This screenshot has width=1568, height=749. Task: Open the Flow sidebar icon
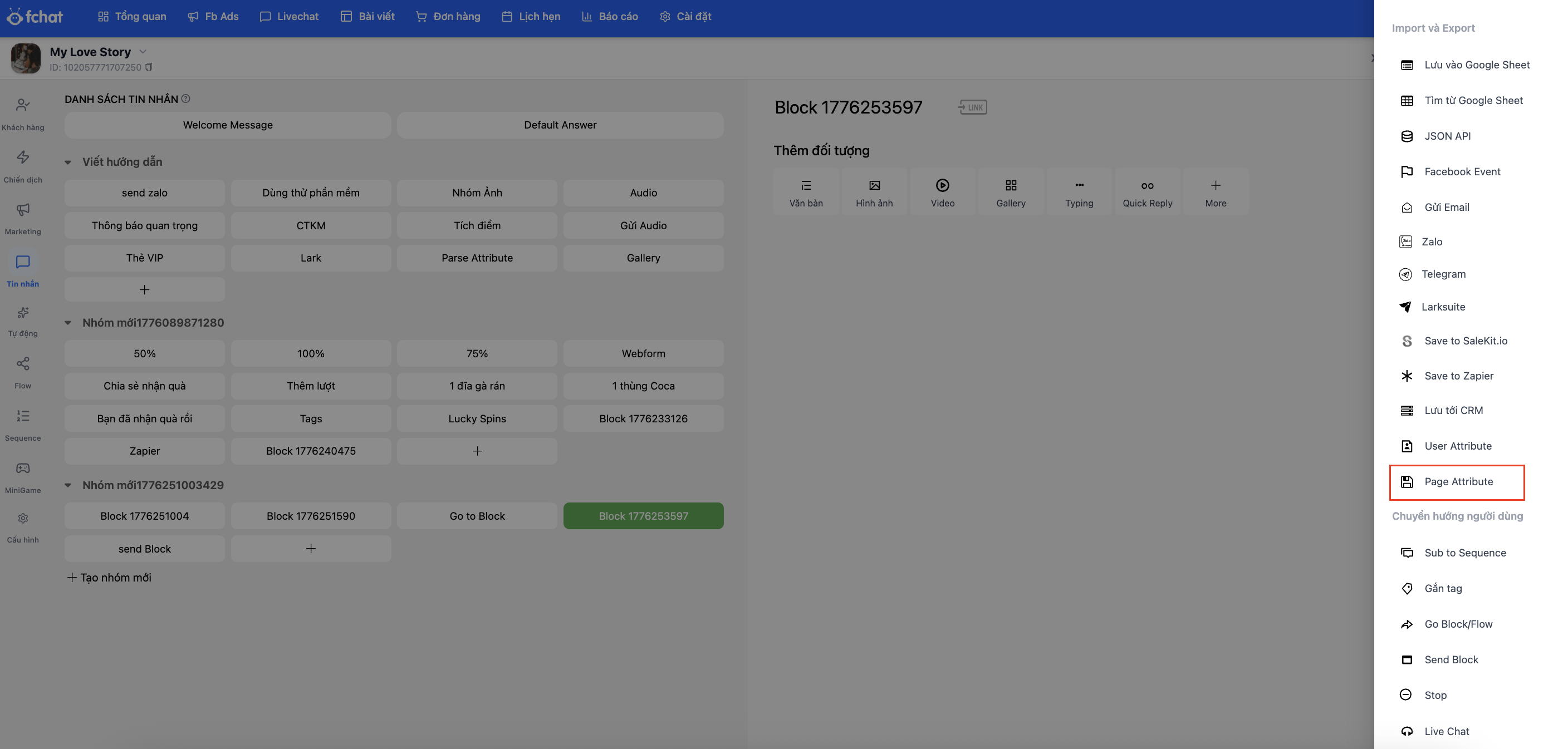22,364
